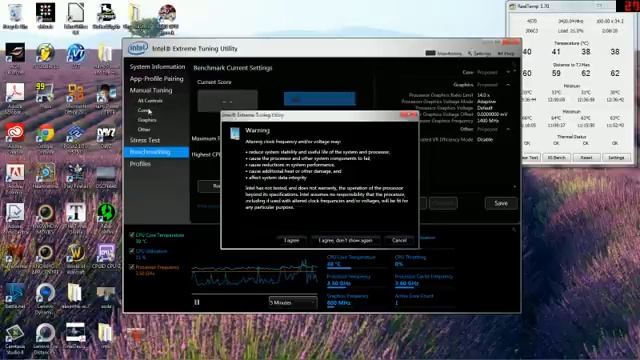Click the Processor Graphics Ratio Limit value 14.0 x
The height and width of the screenshot is (360, 640).
[483, 95]
